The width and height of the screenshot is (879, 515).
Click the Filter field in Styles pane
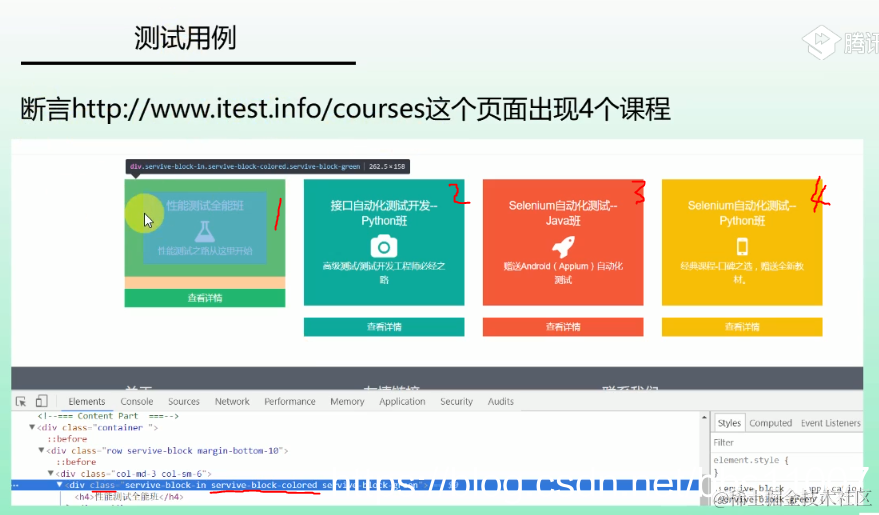click(x=787, y=442)
